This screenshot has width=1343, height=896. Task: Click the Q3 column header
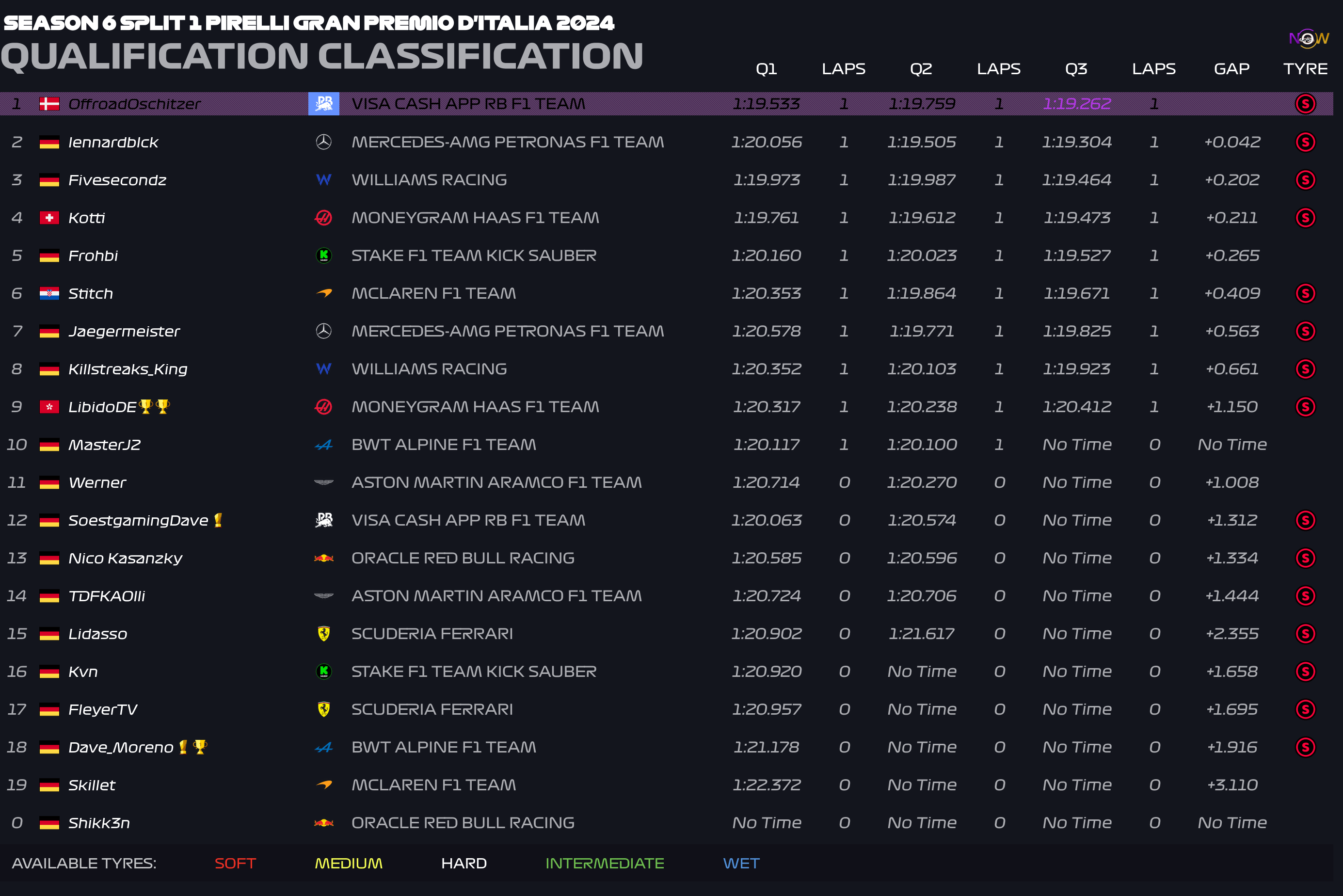click(x=1076, y=69)
